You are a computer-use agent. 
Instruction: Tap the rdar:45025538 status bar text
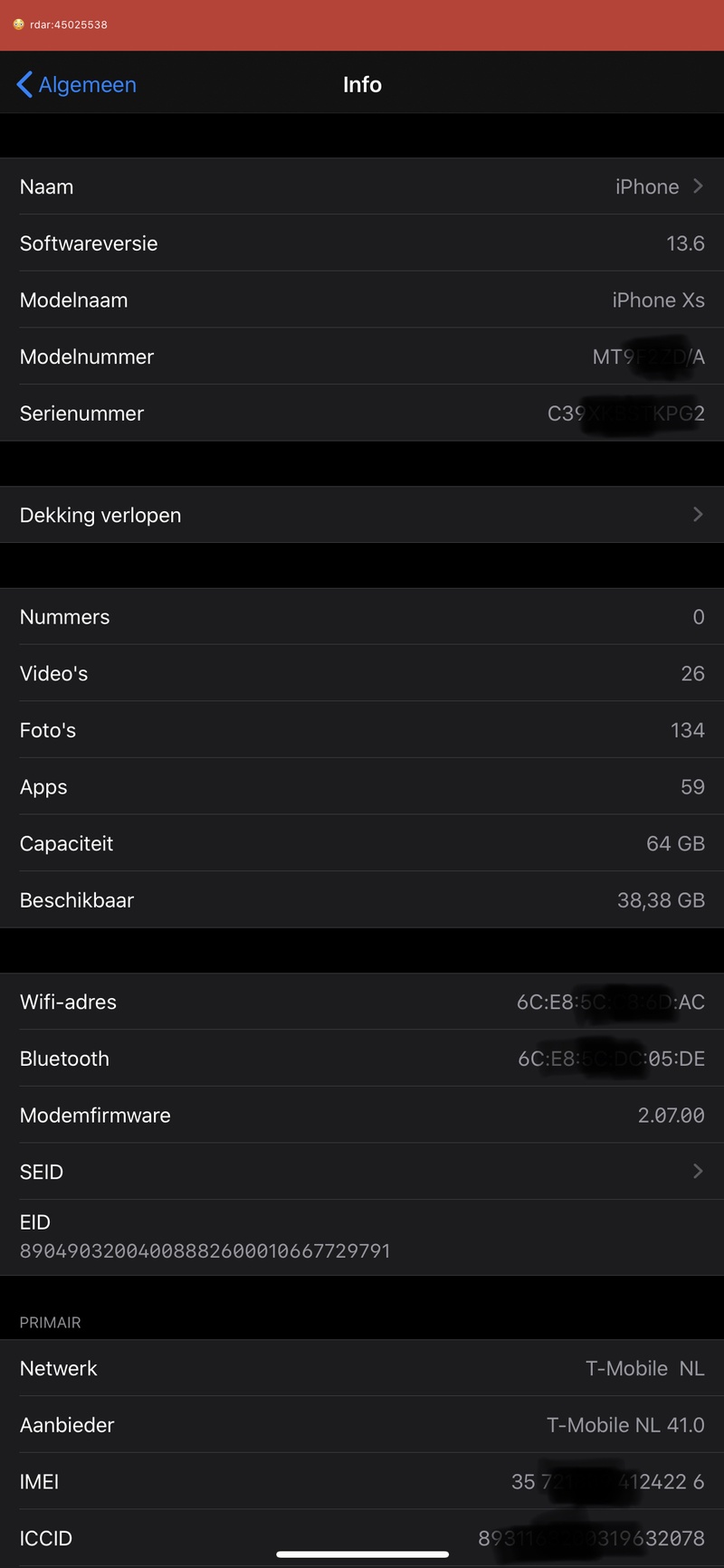[x=69, y=24]
